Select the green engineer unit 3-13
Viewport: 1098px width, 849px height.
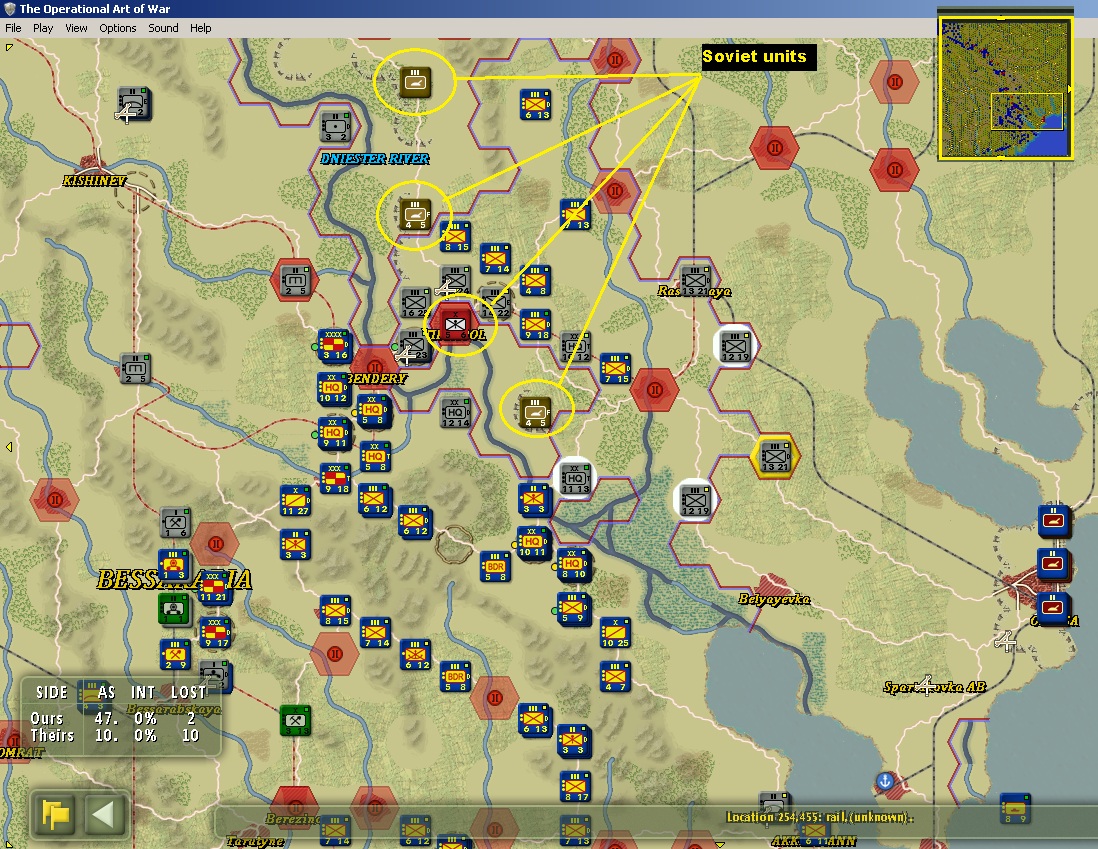[295, 721]
